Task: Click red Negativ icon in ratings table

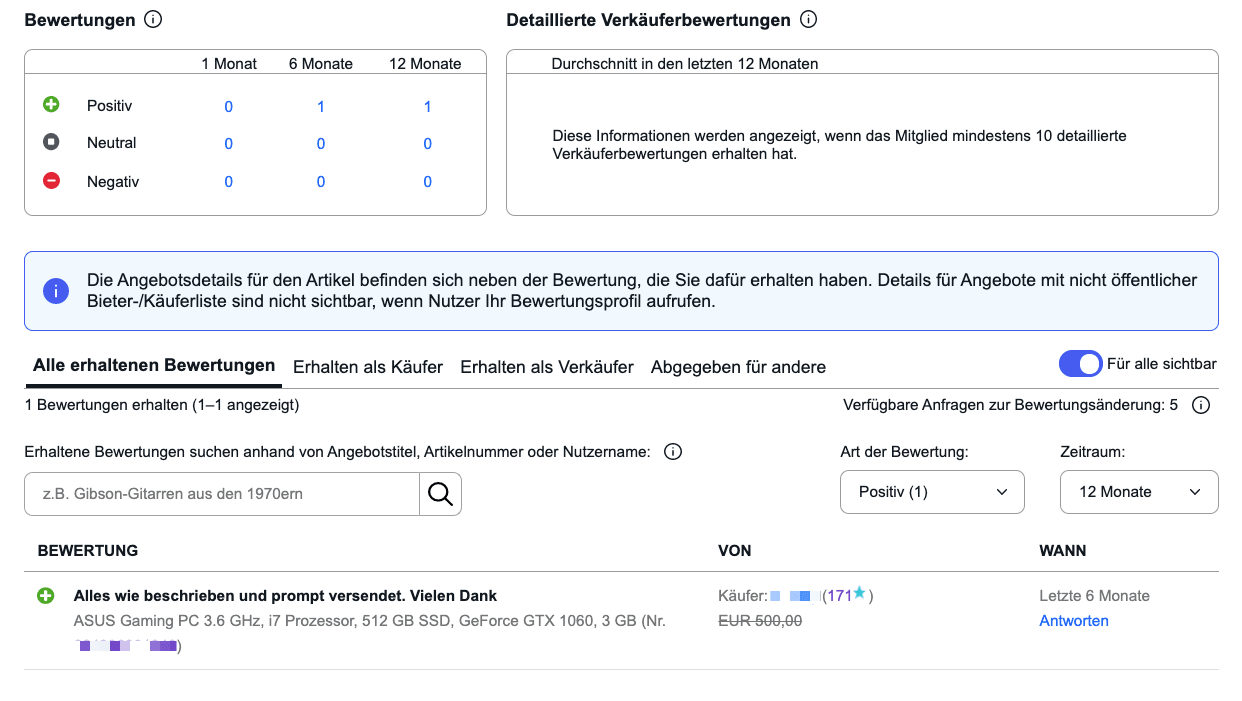Action: tap(51, 181)
